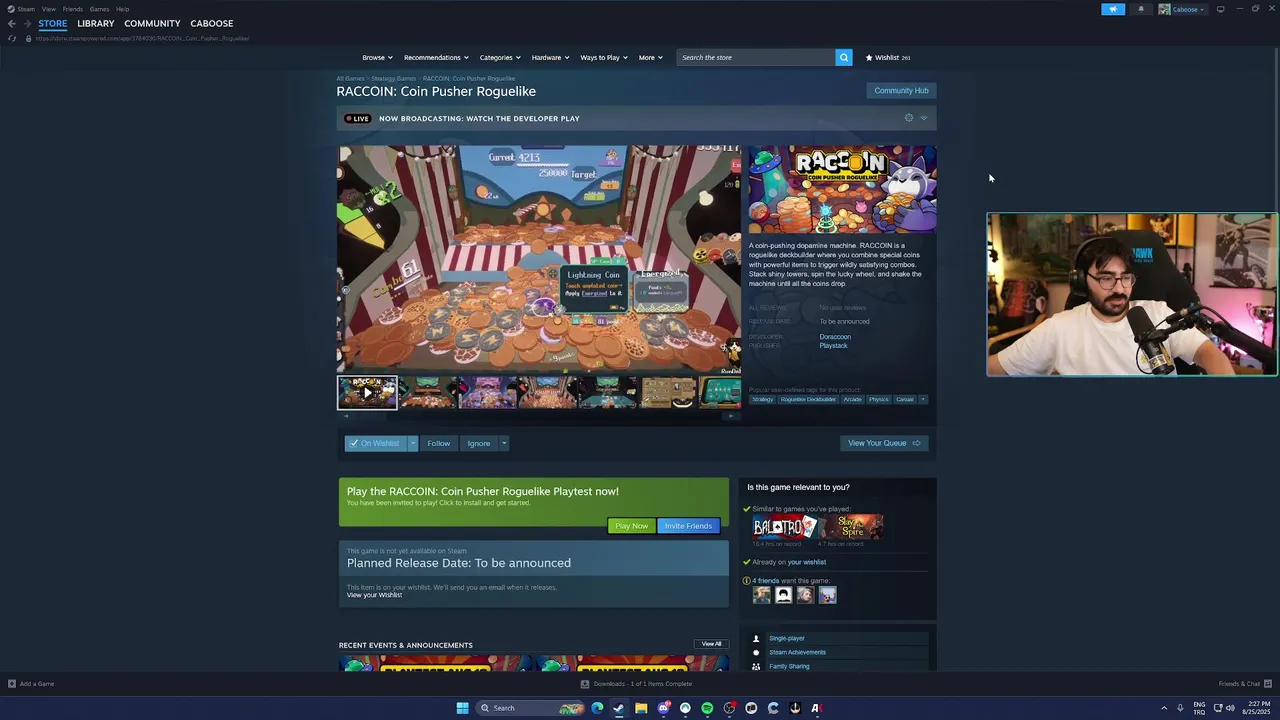Viewport: 1280px width, 720px height.
Task: Click the Doraccoon developer link
Action: tap(835, 337)
